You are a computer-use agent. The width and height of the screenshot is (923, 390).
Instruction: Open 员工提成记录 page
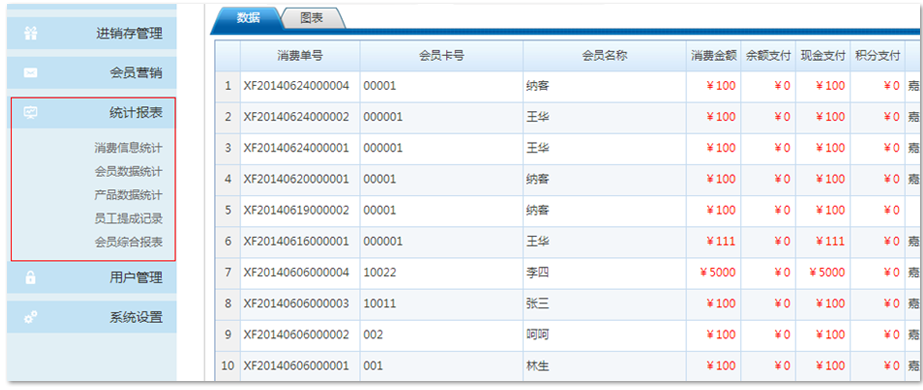[128, 218]
